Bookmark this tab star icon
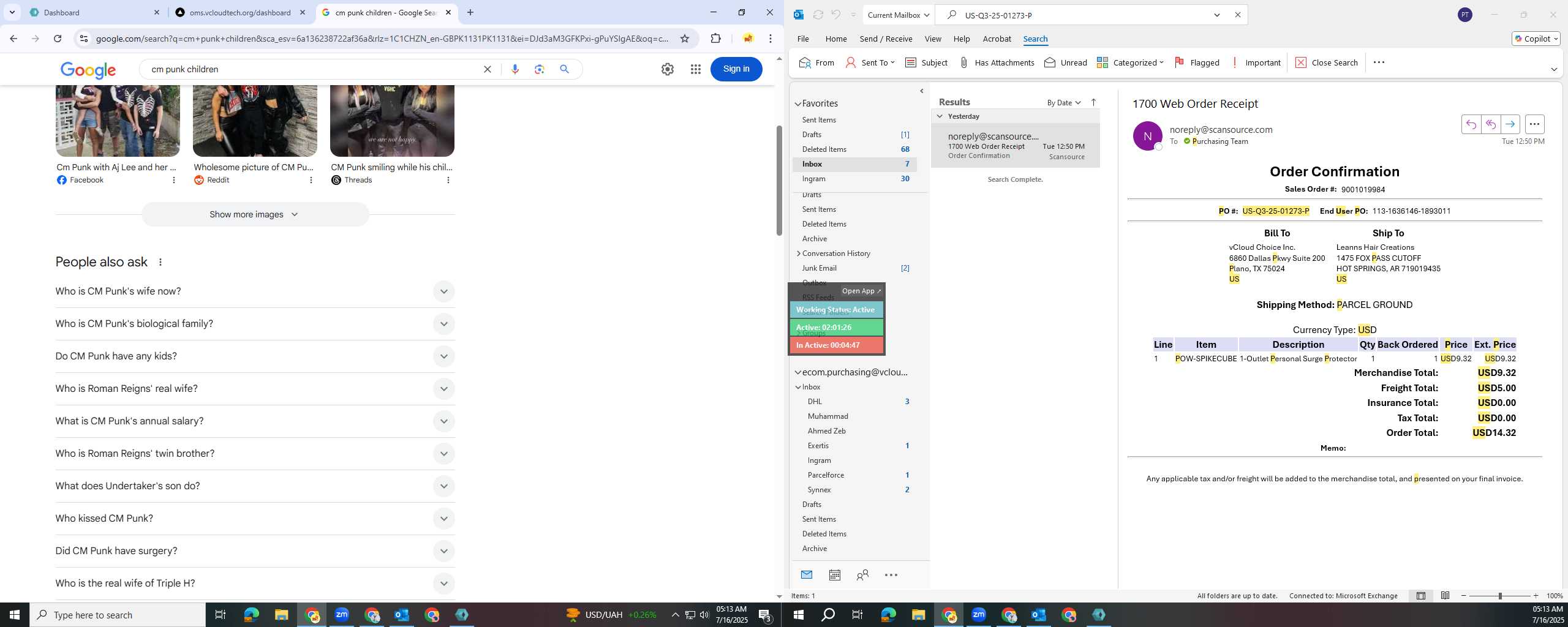This screenshot has height=627, width=1568. pos(685,39)
